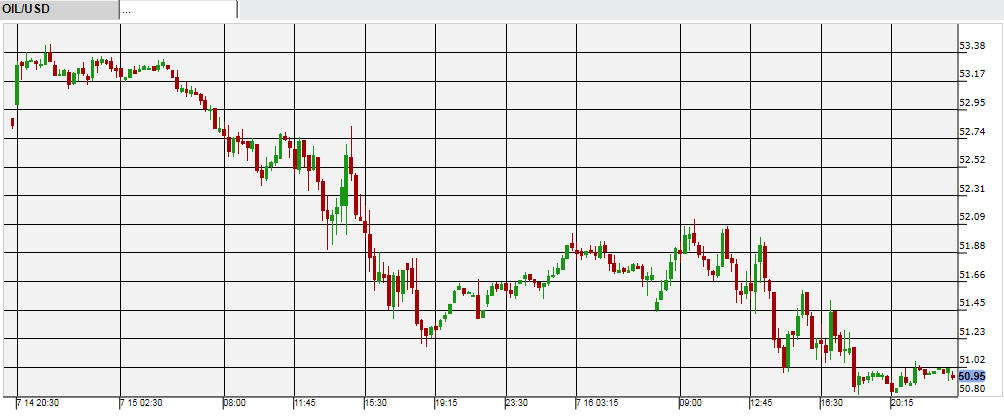The width and height of the screenshot is (1004, 419).
Task: Select the OIL/USD chart tab
Action: [x=58, y=10]
